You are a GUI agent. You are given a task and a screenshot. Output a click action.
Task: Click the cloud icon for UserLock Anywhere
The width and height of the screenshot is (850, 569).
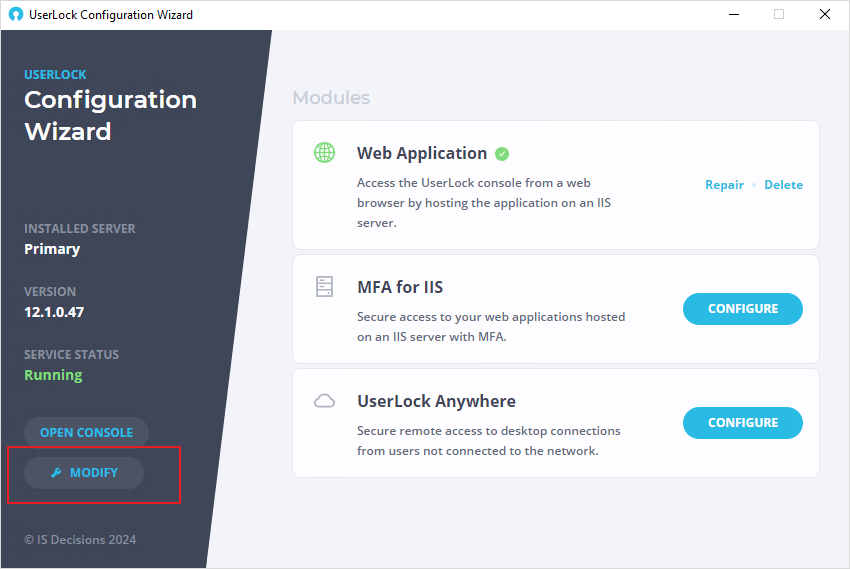coord(324,401)
